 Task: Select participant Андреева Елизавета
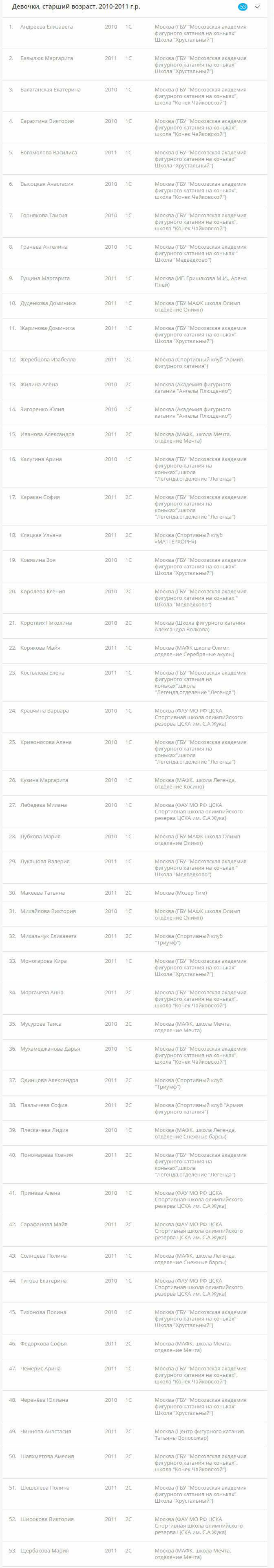[46, 27]
